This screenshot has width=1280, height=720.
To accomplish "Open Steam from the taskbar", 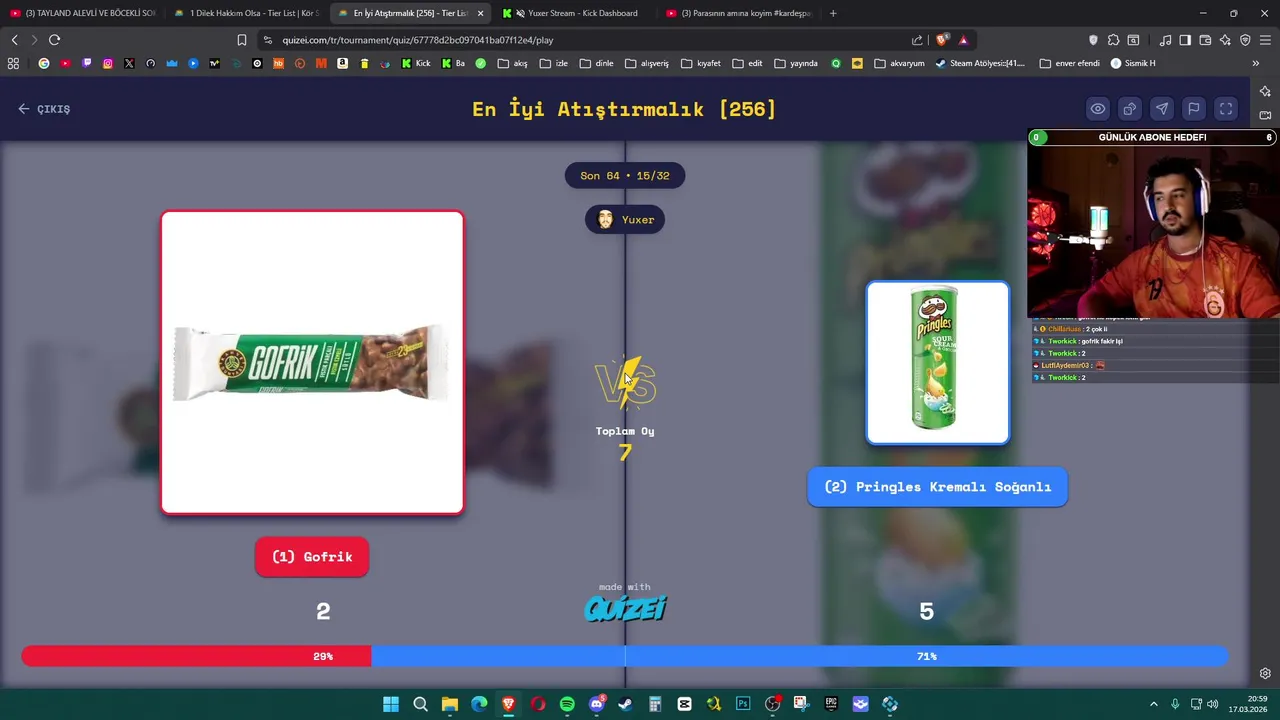I will [626, 704].
